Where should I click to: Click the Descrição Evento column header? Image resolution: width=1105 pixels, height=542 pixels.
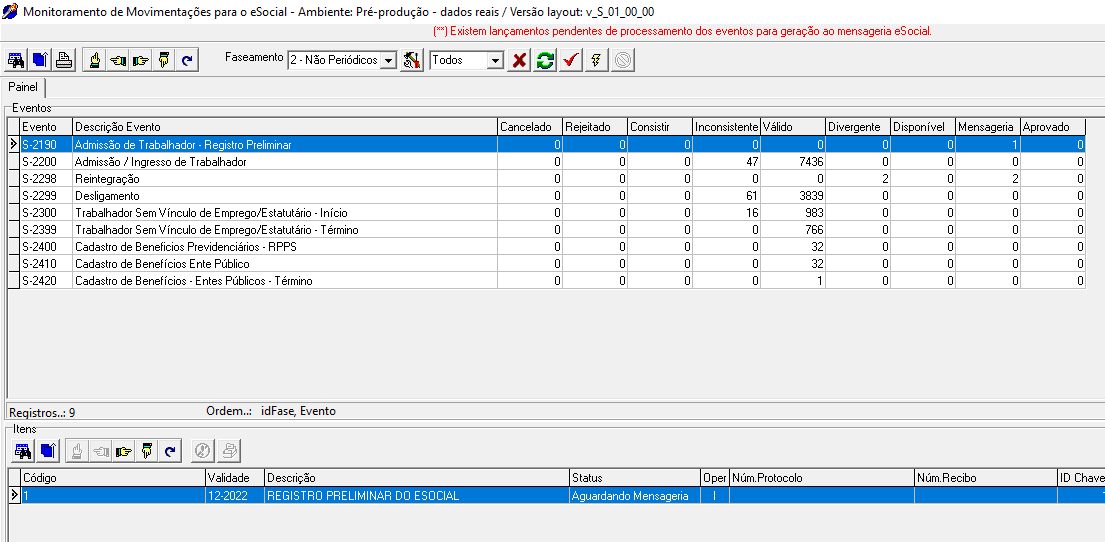pyautogui.click(x=285, y=127)
